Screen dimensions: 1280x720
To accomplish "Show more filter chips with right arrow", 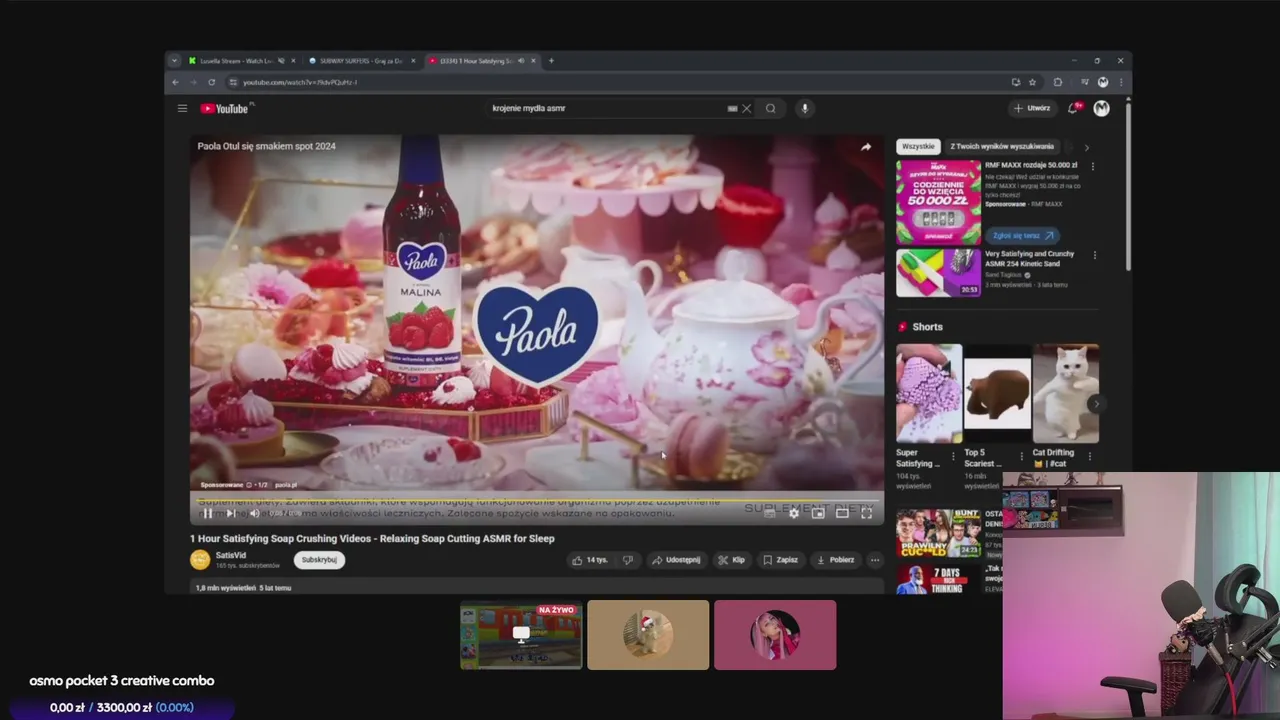I will (1087, 147).
